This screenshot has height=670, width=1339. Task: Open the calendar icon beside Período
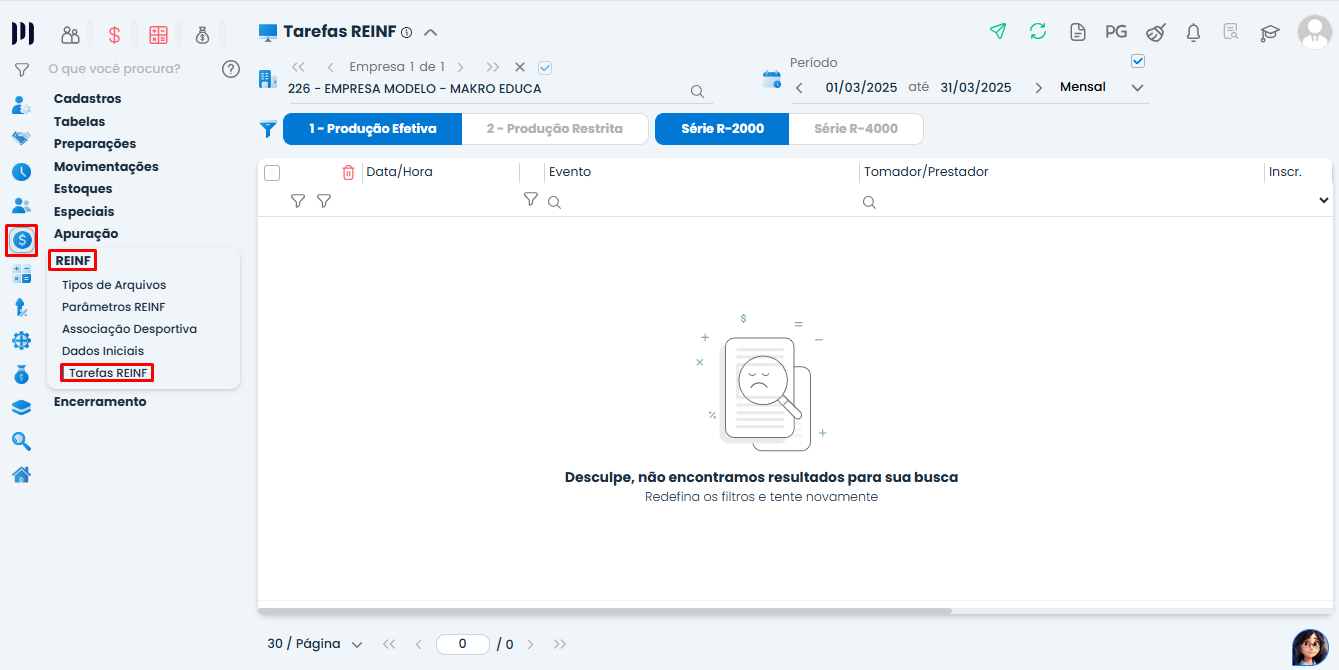pyautogui.click(x=771, y=79)
